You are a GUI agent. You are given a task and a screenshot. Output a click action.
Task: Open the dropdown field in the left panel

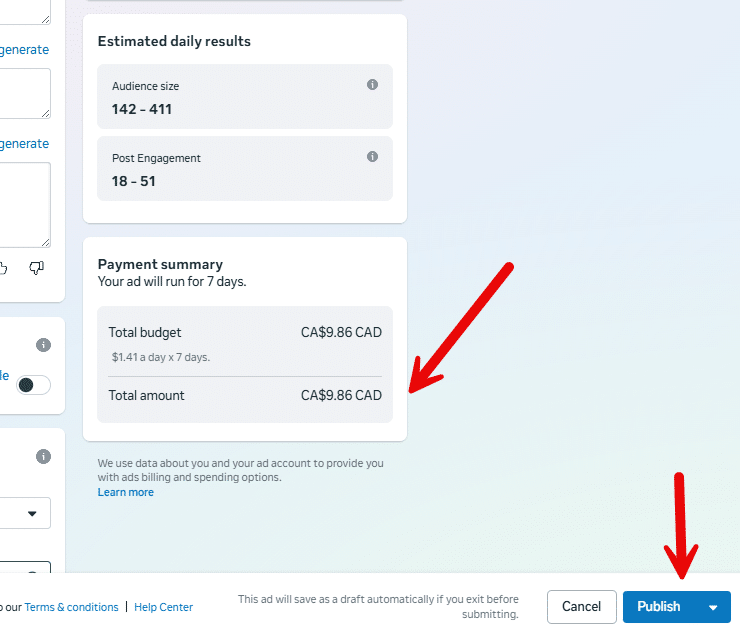(x=25, y=513)
